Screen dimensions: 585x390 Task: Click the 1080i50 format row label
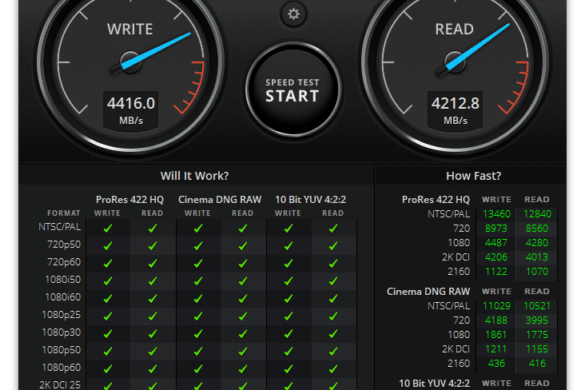63,280
